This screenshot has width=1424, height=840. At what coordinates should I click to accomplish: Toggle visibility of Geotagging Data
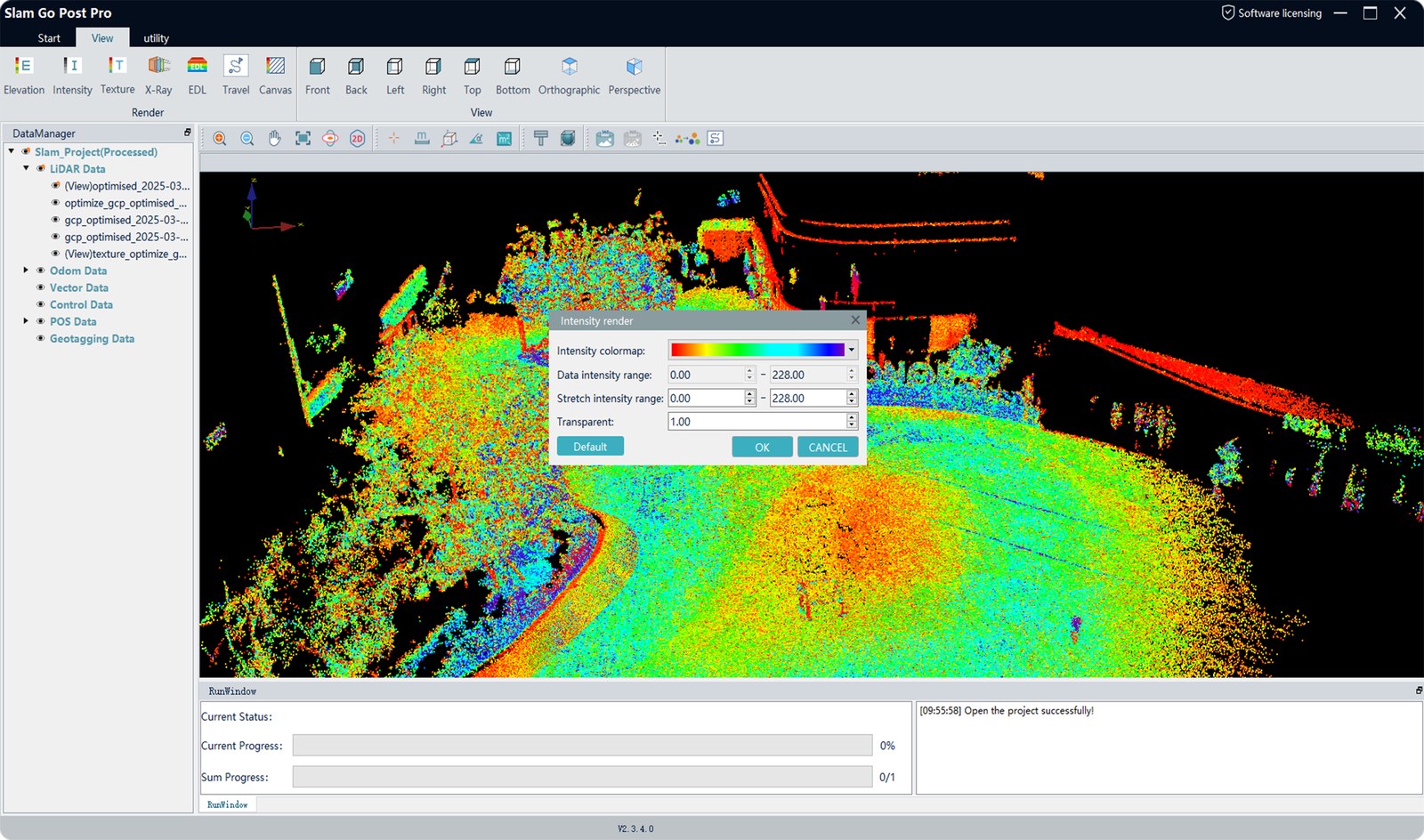(x=41, y=338)
